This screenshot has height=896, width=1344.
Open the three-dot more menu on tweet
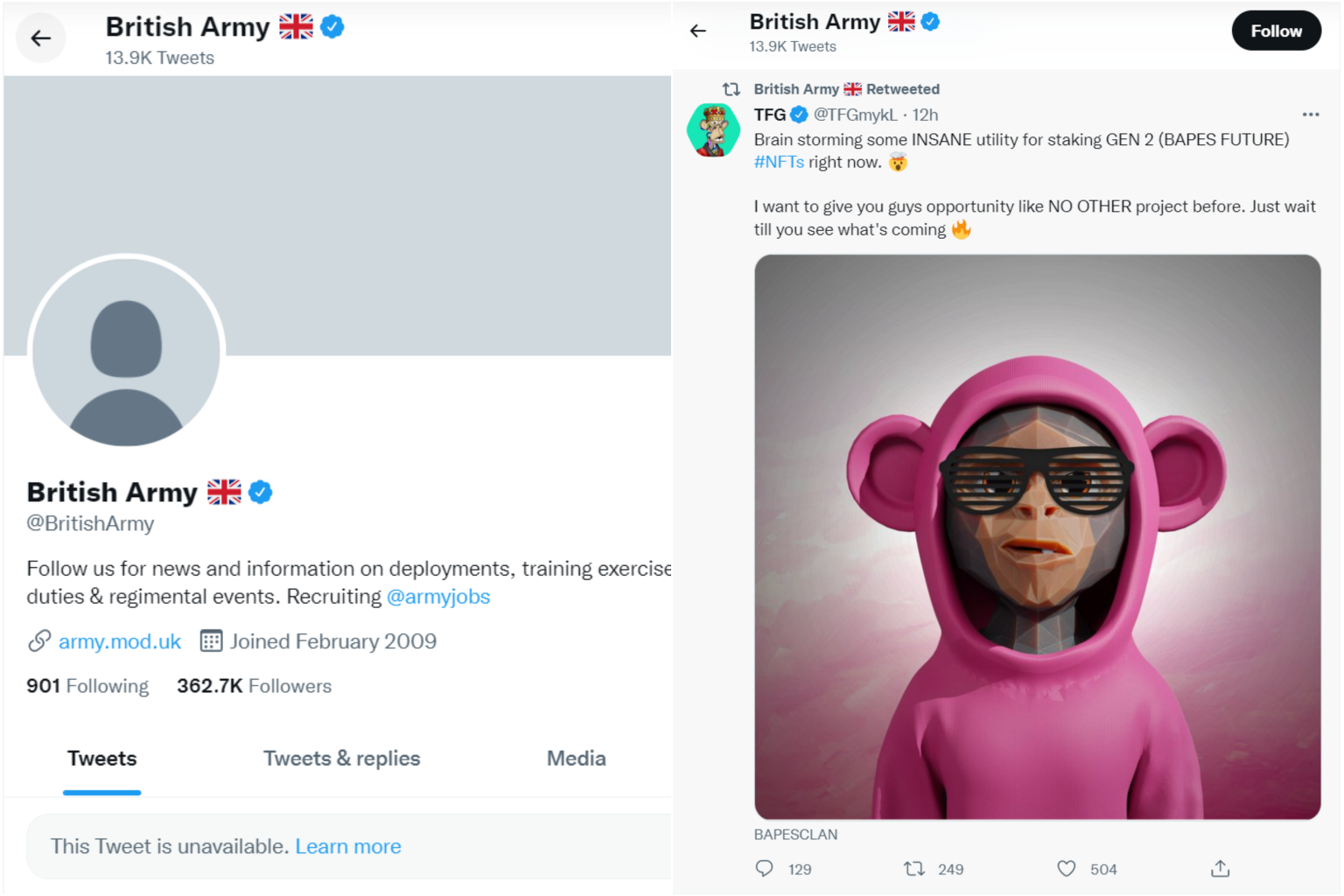point(1310,115)
